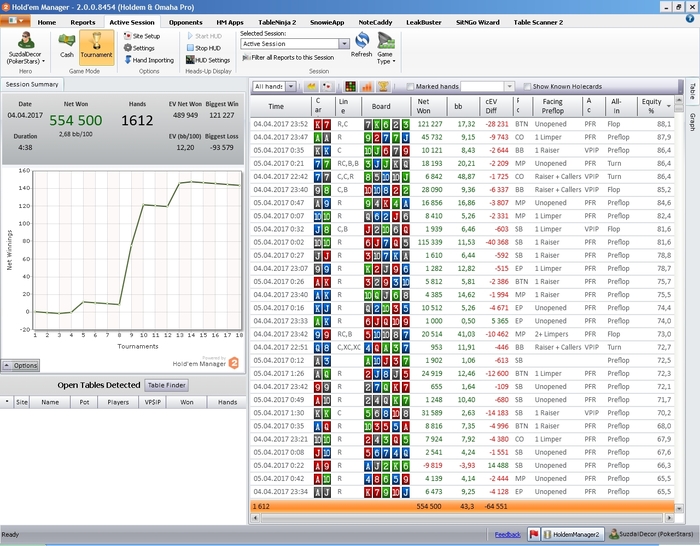
Task: Open Site Setup options
Action: (142, 36)
